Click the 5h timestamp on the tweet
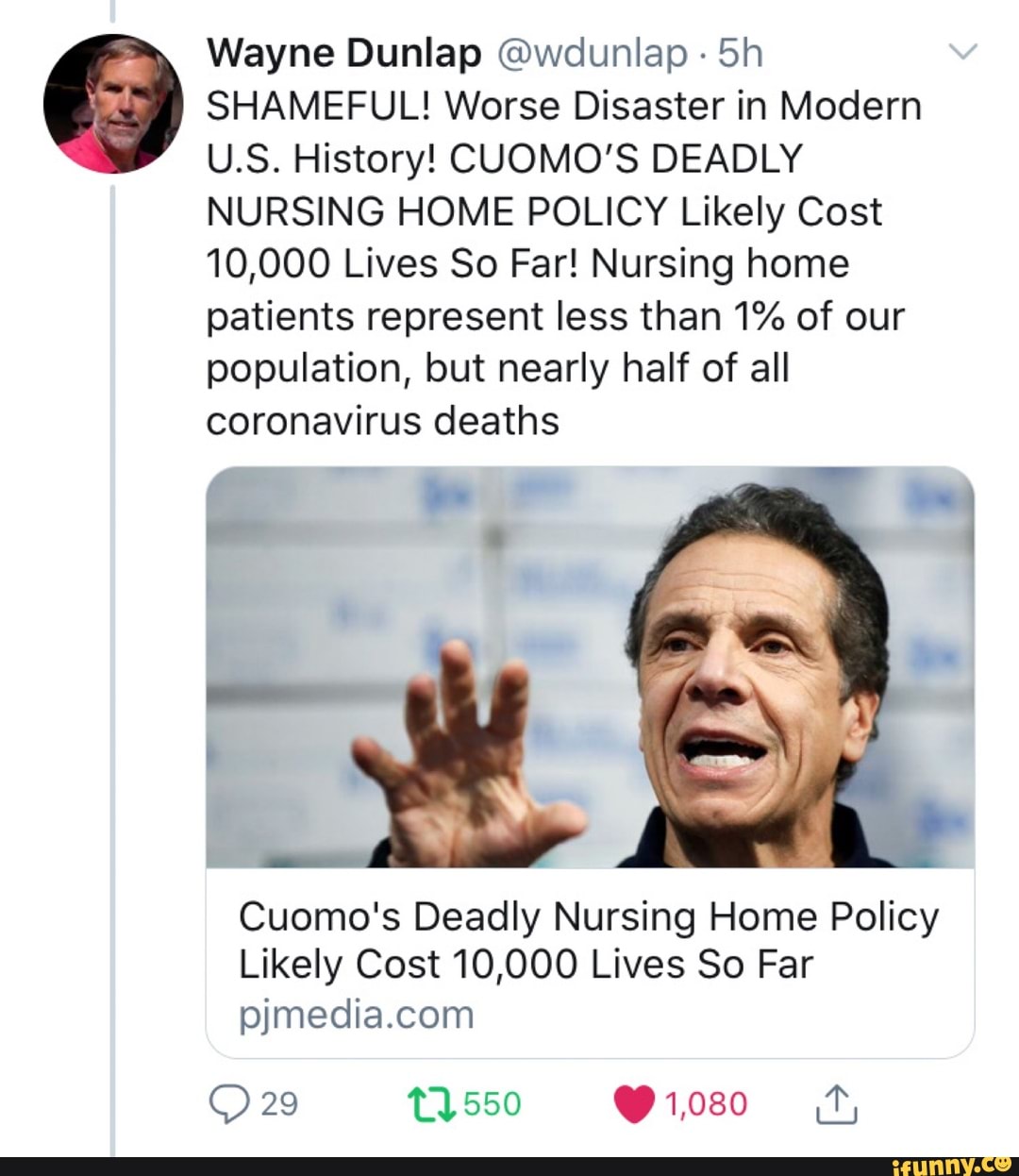 click(x=741, y=54)
